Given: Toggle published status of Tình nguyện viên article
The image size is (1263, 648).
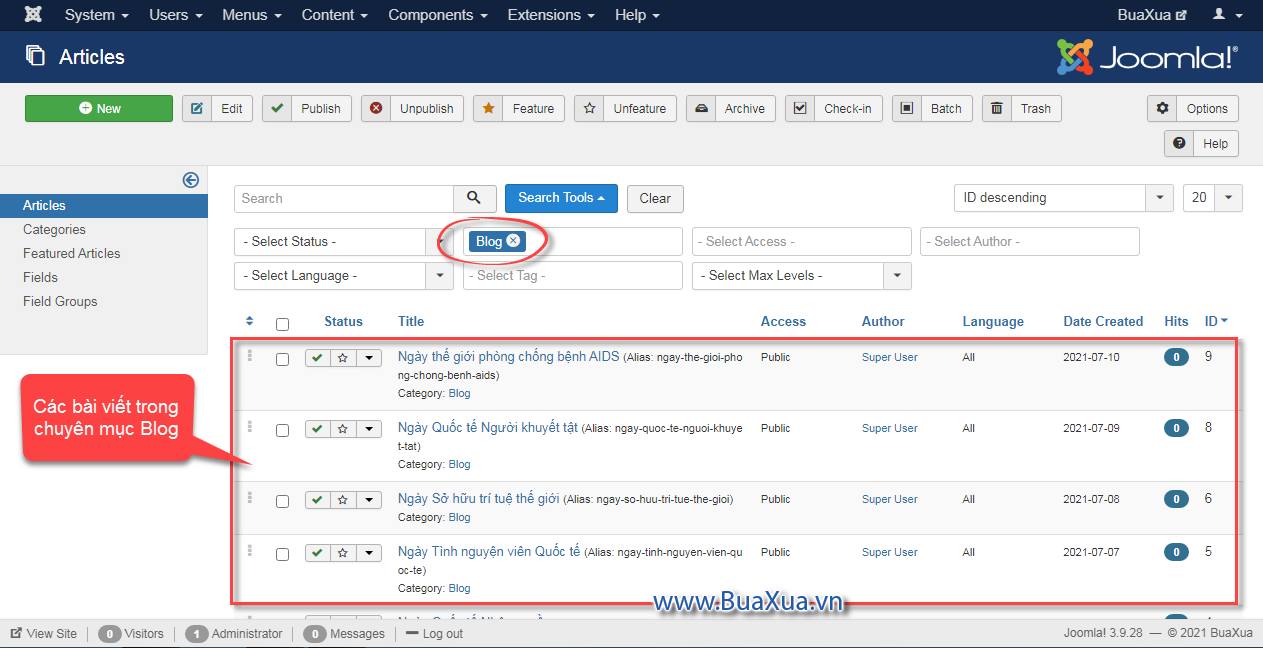Looking at the screenshot, I should (x=318, y=553).
